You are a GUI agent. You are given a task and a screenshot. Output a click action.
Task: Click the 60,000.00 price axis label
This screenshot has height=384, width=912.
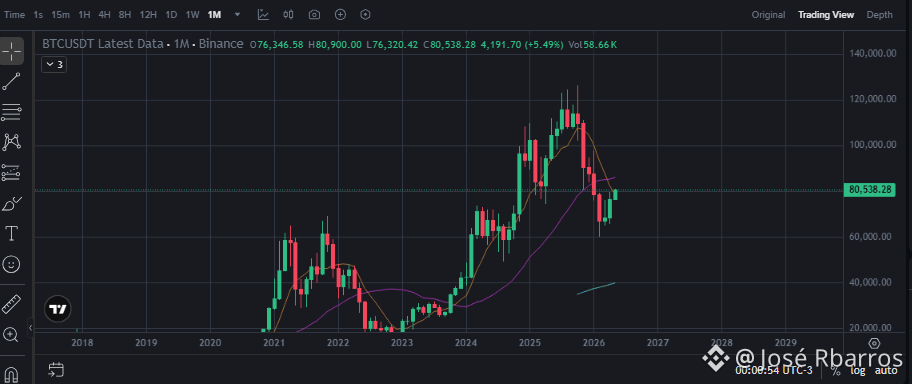point(871,237)
